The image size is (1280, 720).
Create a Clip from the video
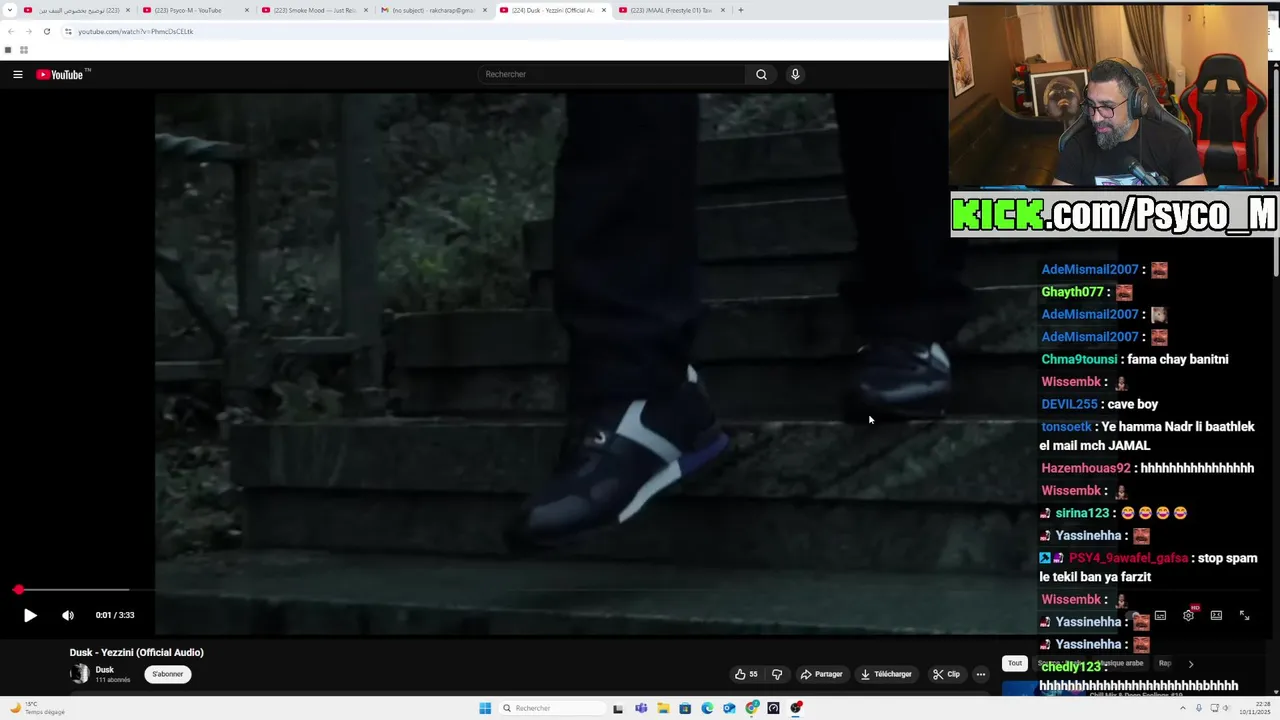pos(946,674)
